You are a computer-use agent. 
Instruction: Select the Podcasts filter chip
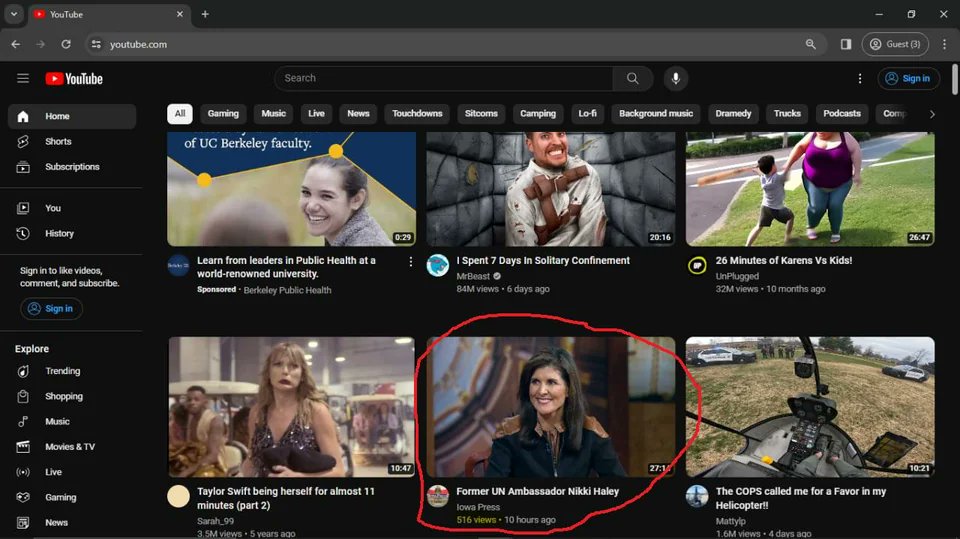pos(842,113)
